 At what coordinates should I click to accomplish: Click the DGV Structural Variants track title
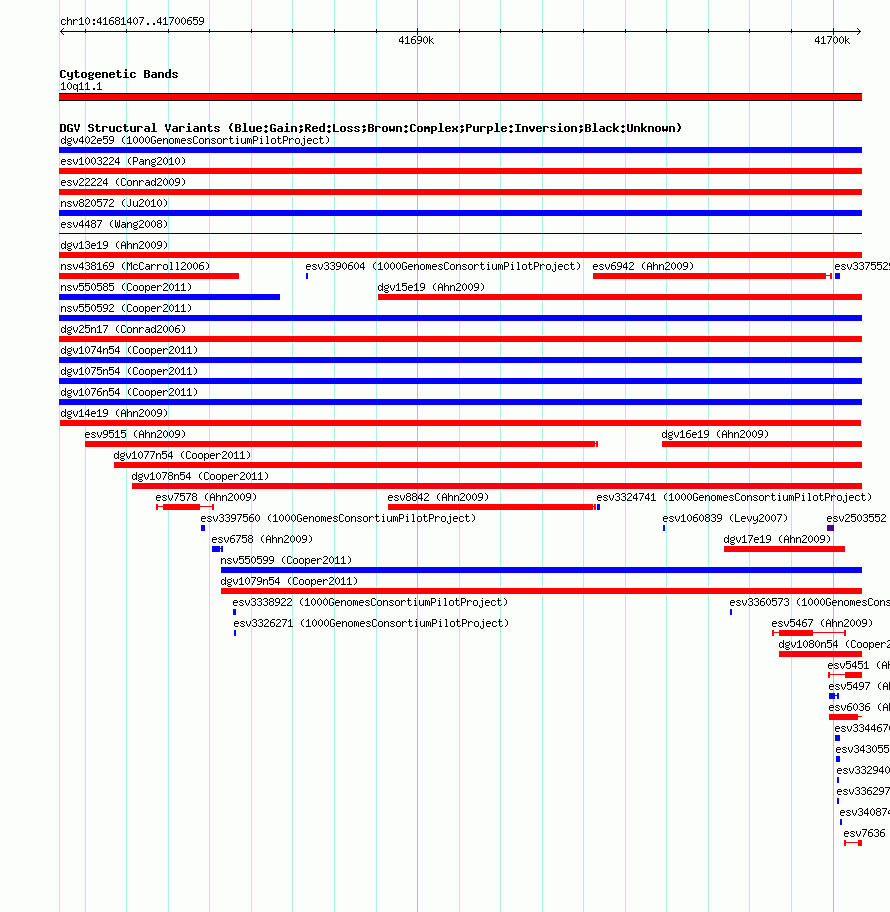point(371,128)
